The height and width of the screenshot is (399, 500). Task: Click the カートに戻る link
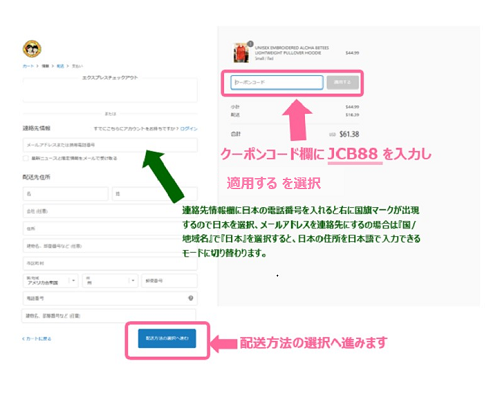tap(37, 339)
